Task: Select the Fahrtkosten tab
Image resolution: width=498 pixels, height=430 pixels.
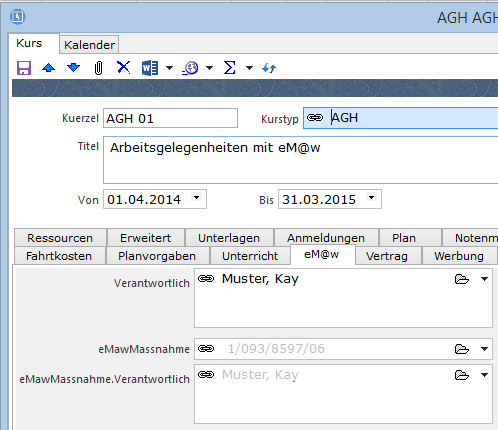Action: (x=59, y=256)
